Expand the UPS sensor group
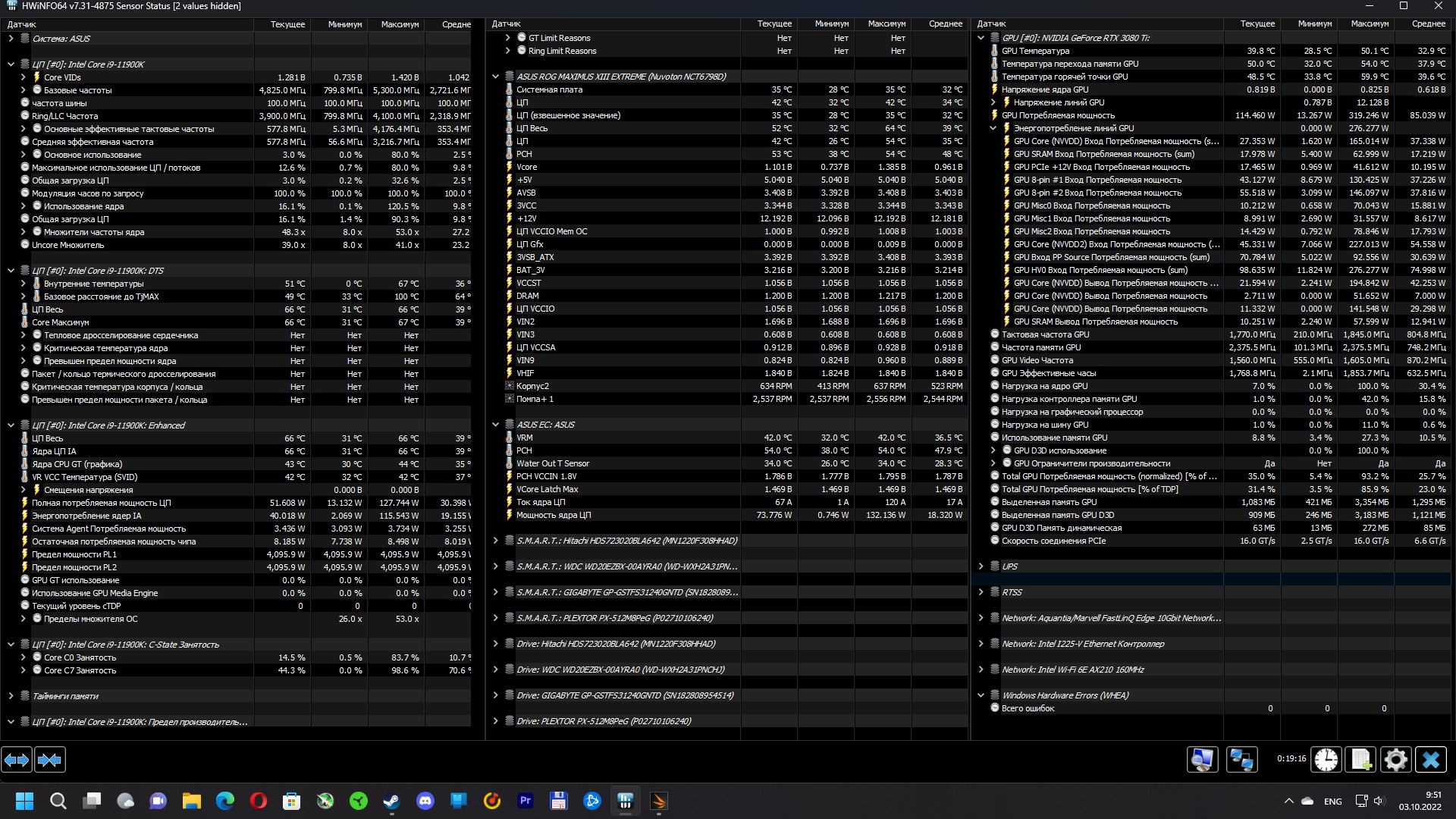Screen dimensions: 1456x819 coord(981,566)
